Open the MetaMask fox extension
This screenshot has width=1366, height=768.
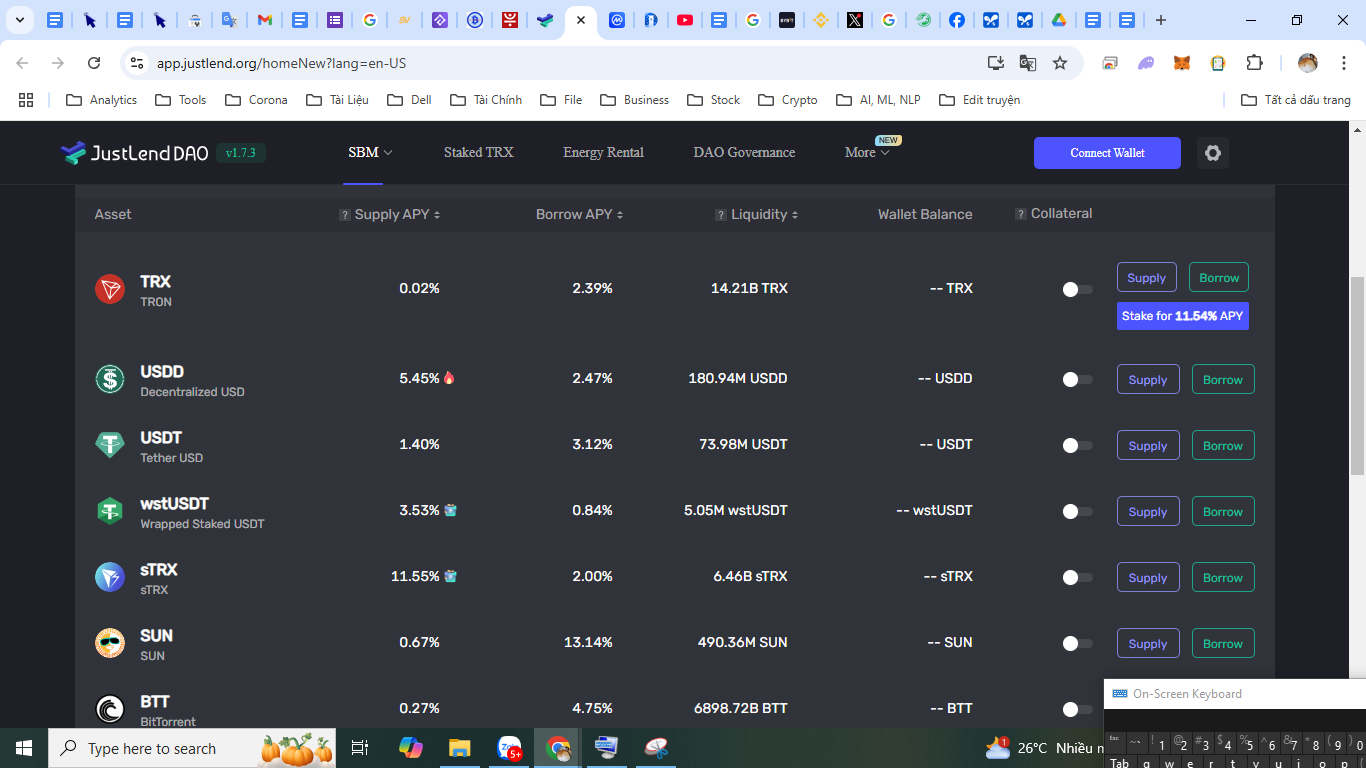1182,63
